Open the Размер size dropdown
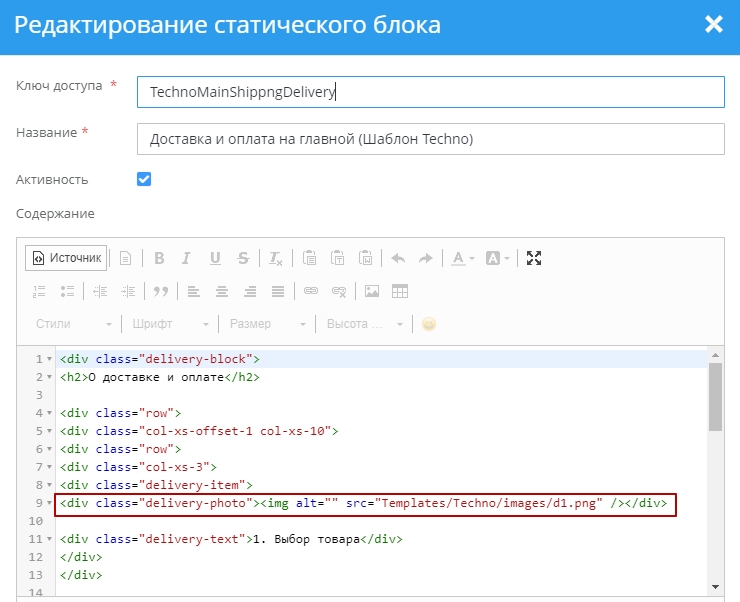The height and width of the screenshot is (602, 740). tap(267, 324)
